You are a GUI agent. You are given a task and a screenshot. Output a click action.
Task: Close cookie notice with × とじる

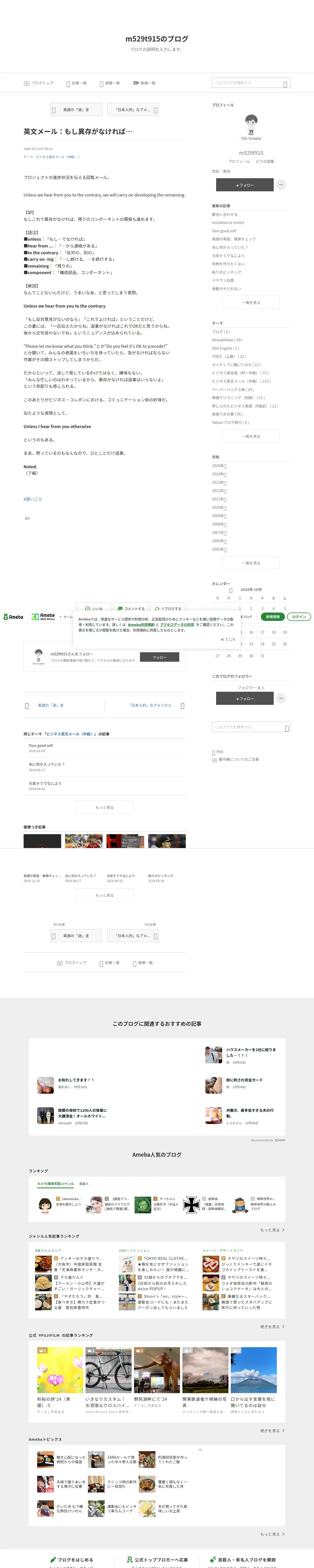tap(228, 639)
